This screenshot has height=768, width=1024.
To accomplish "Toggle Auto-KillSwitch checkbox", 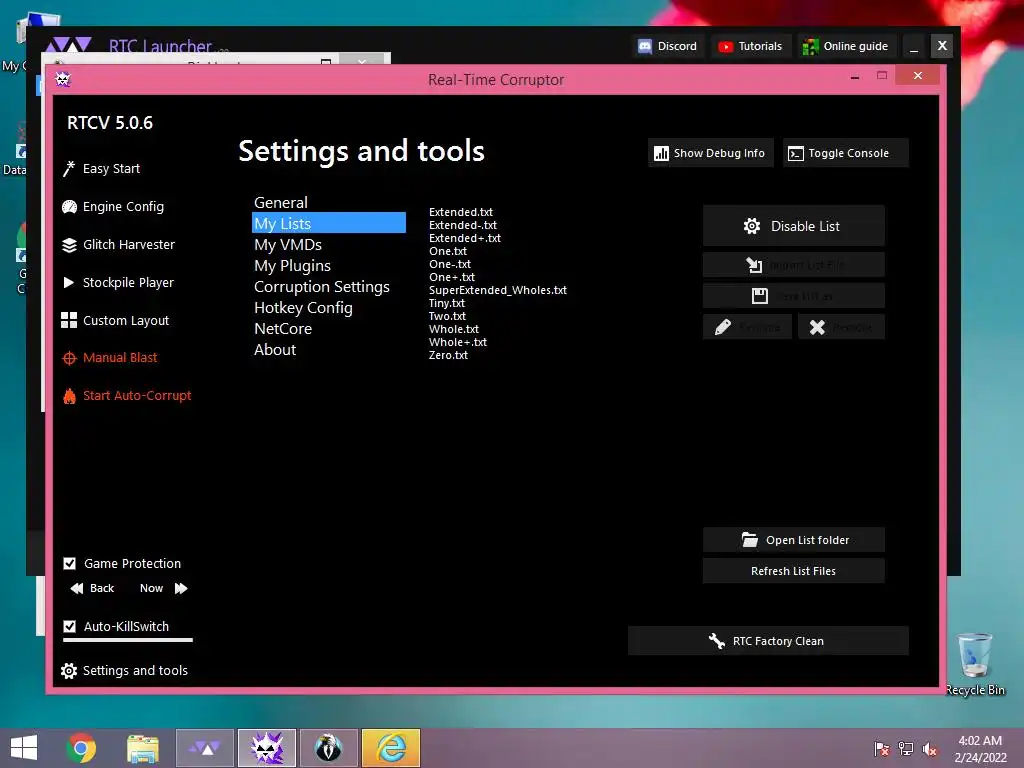I will (x=69, y=626).
